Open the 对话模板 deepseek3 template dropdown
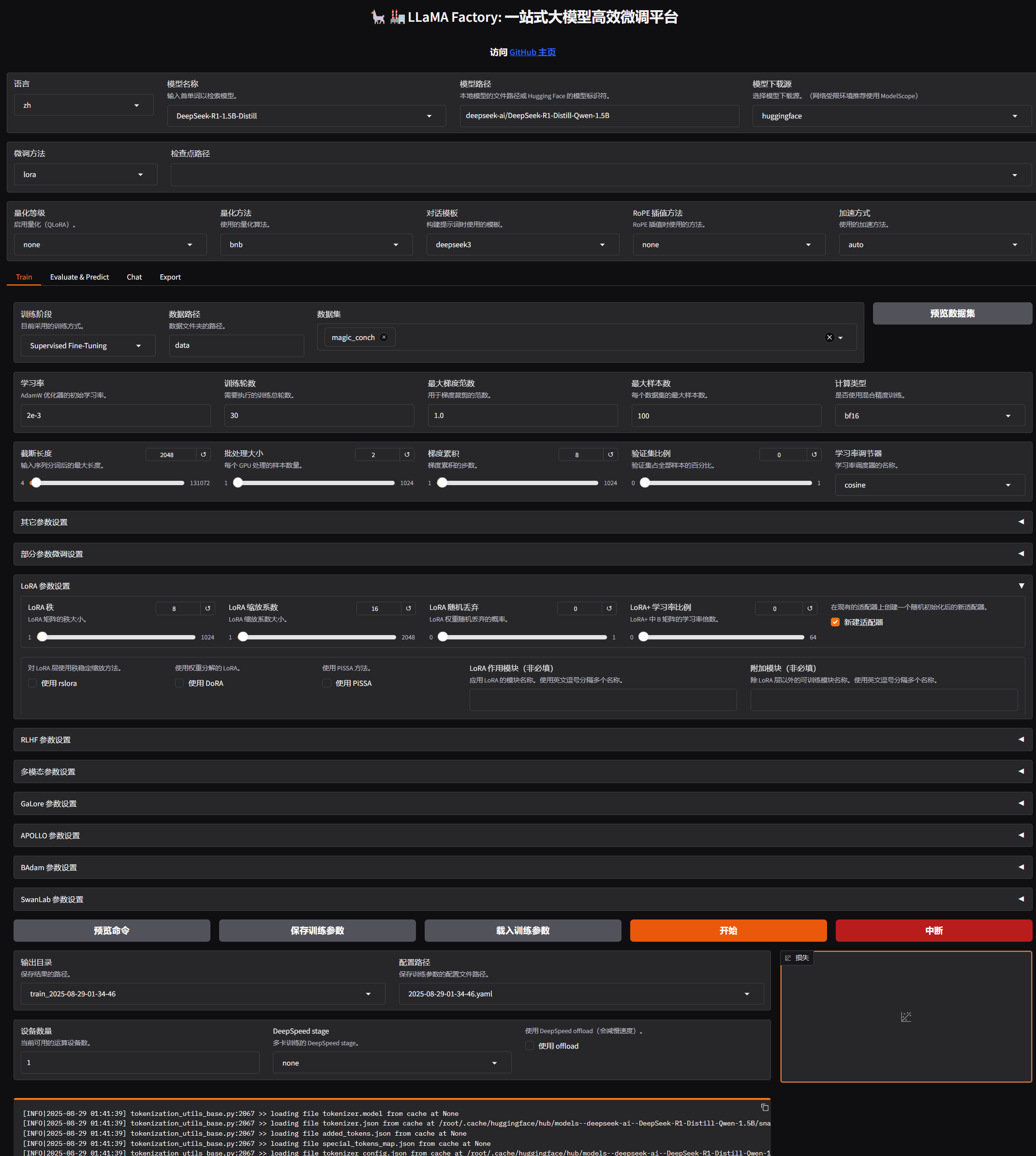 tap(522, 244)
